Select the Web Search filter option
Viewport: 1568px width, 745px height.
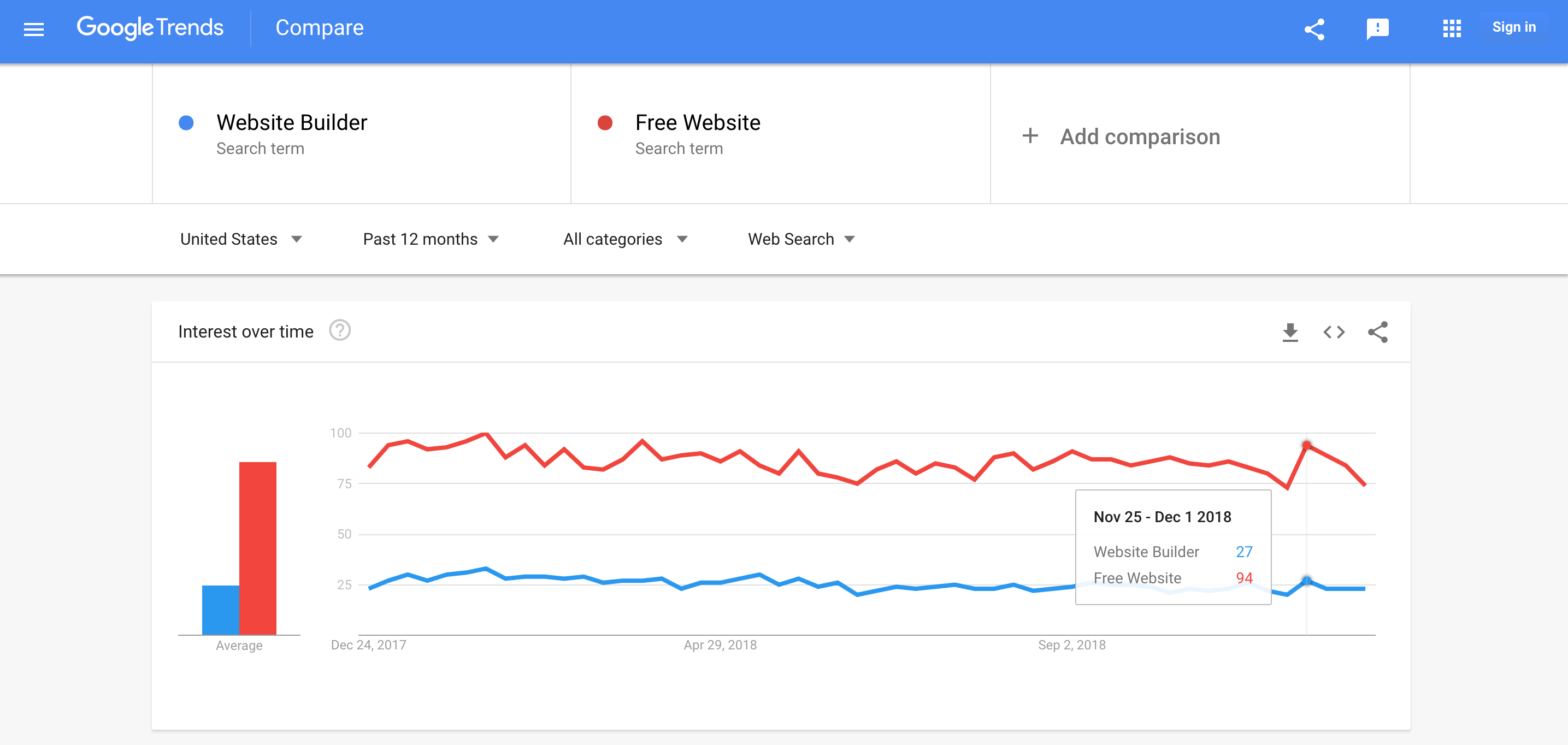(799, 240)
